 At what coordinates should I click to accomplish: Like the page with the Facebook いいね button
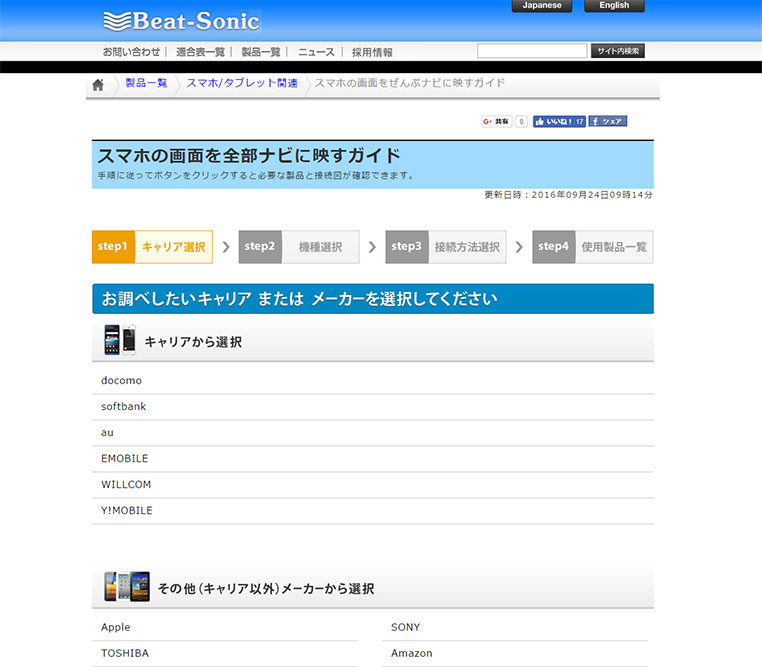559,121
